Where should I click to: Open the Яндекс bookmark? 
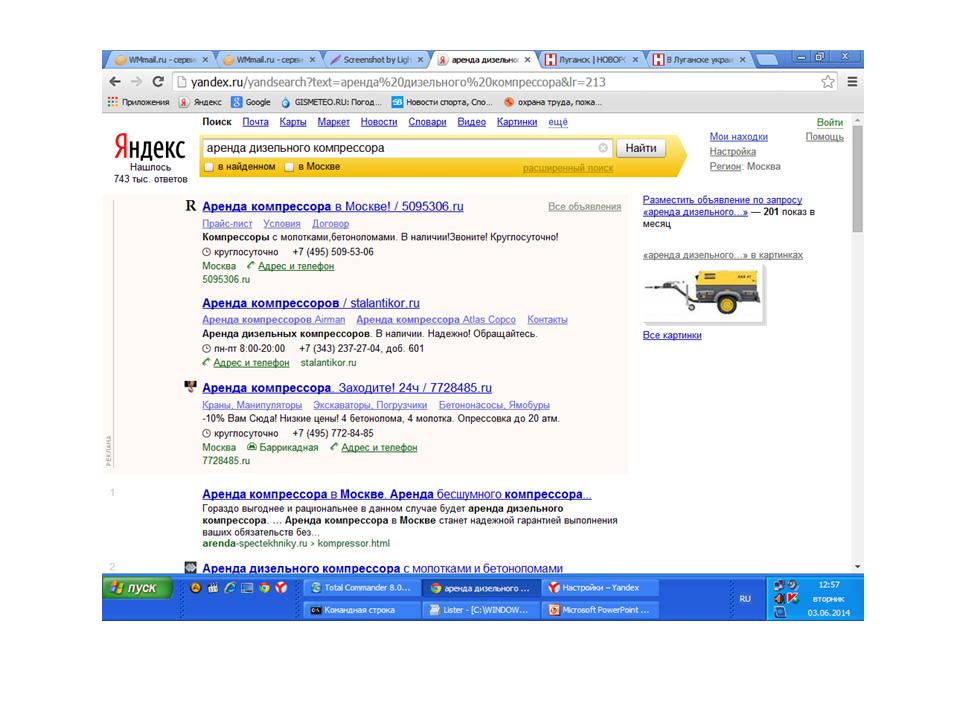(201, 102)
